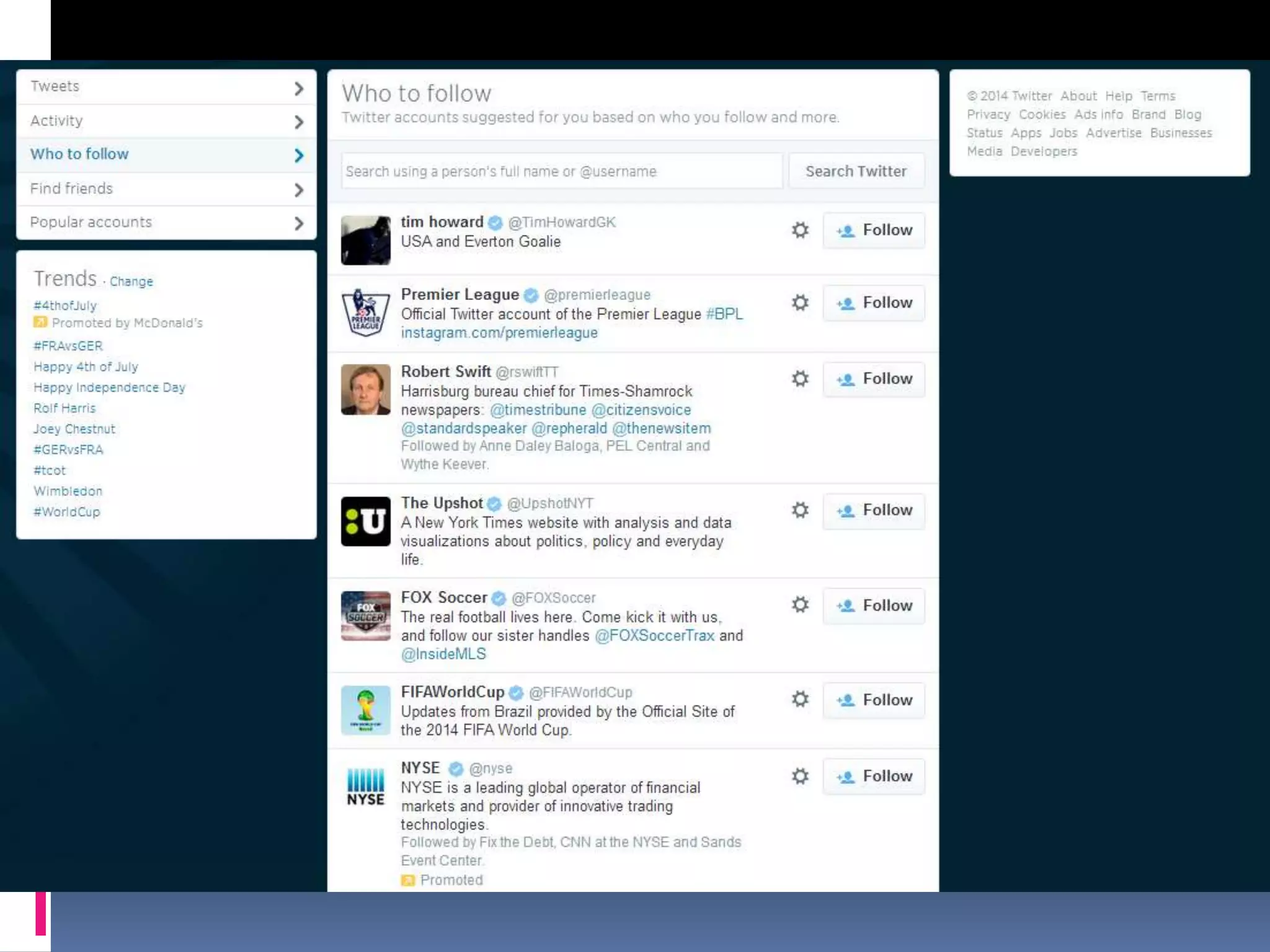The width and height of the screenshot is (1270, 952).
Task: Open #tcot trend
Action: [x=50, y=470]
